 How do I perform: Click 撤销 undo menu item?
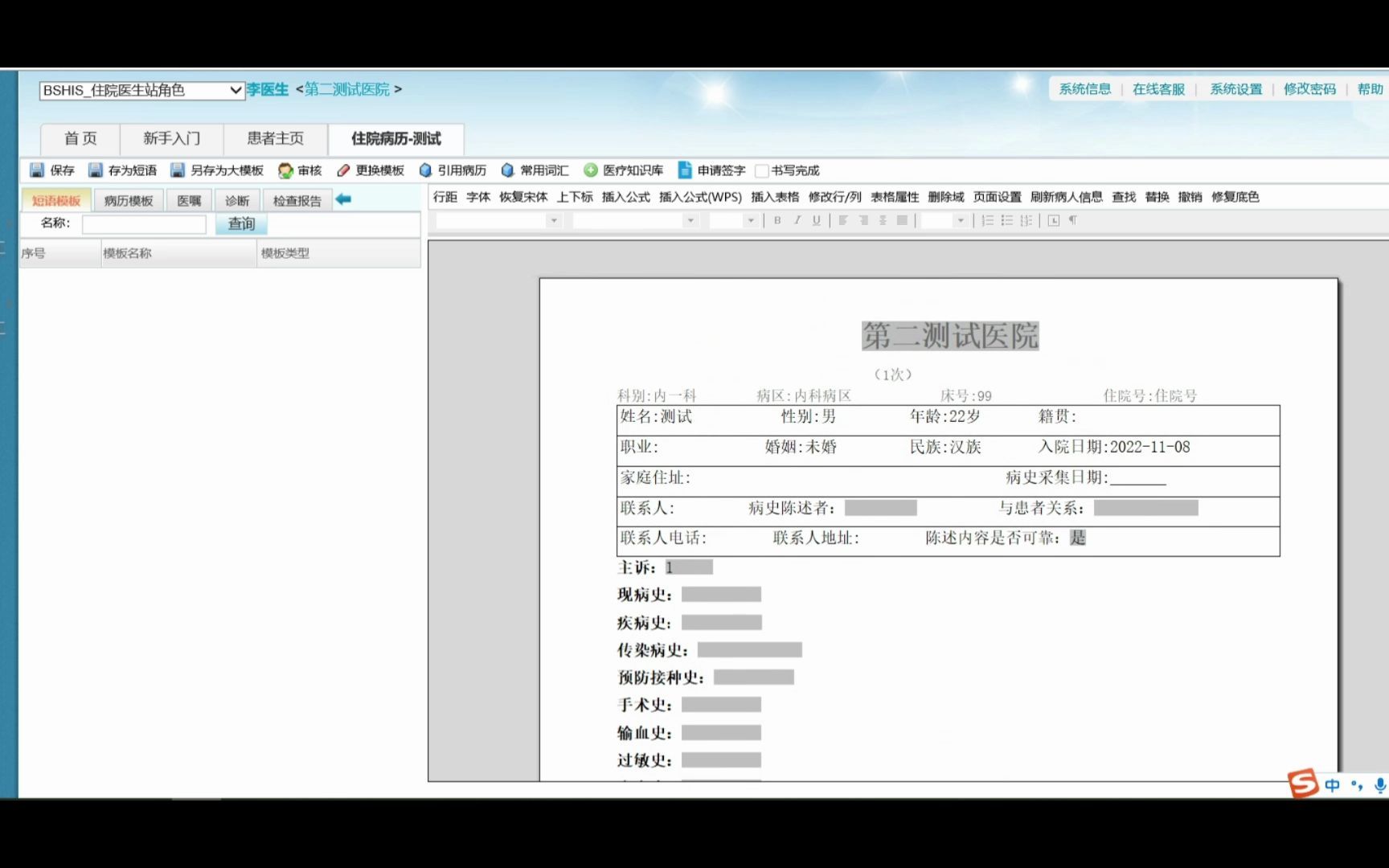[x=1190, y=197]
